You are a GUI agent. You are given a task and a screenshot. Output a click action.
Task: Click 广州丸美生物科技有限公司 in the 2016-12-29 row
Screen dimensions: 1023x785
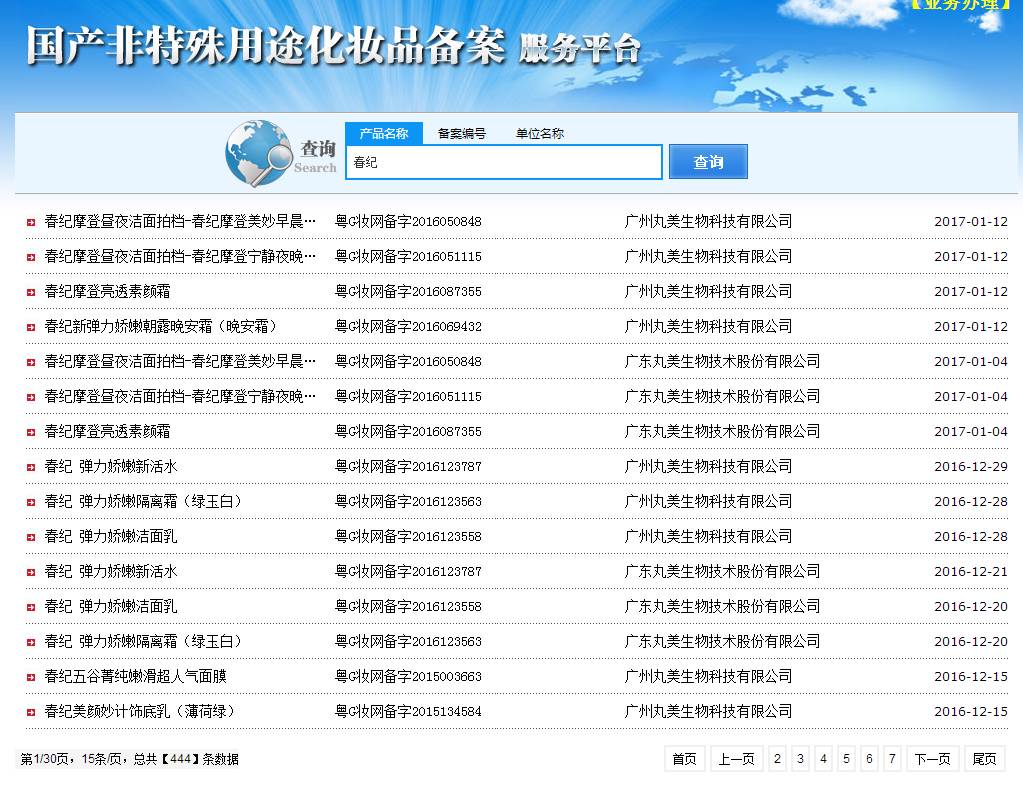[x=709, y=467]
